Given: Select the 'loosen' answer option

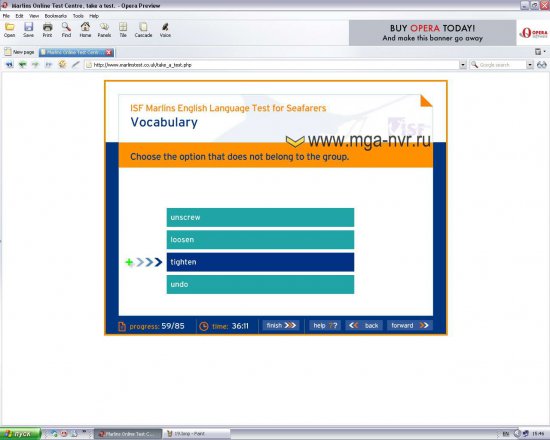Looking at the screenshot, I should [260, 240].
